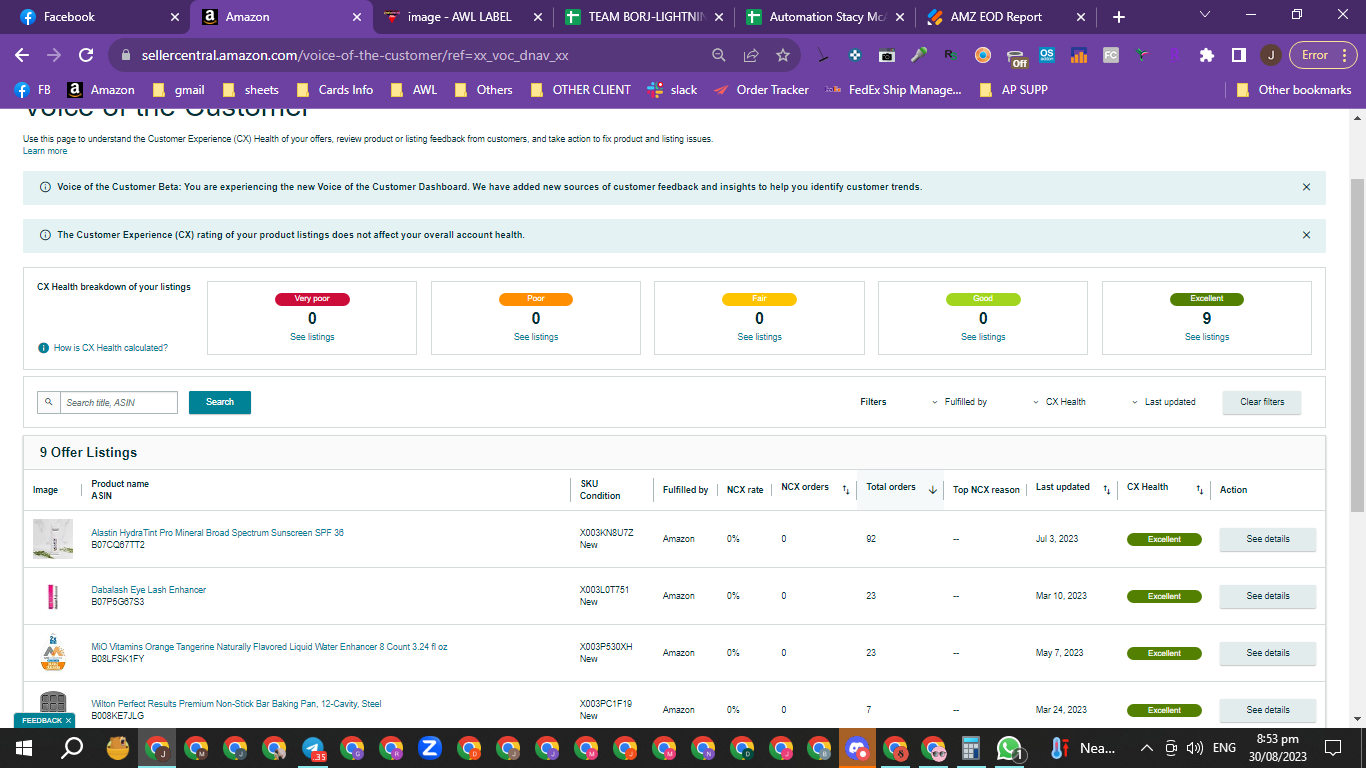
Task: Dismiss the Voice of the Customer Beta banner
Action: [x=1306, y=187]
